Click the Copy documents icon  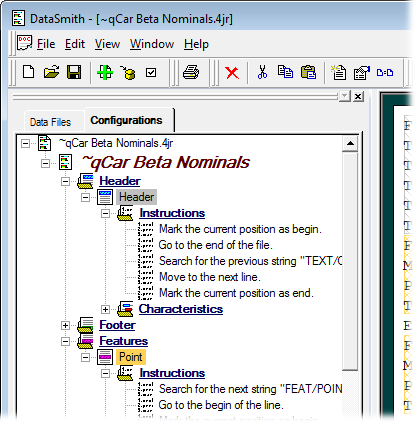coord(285,72)
